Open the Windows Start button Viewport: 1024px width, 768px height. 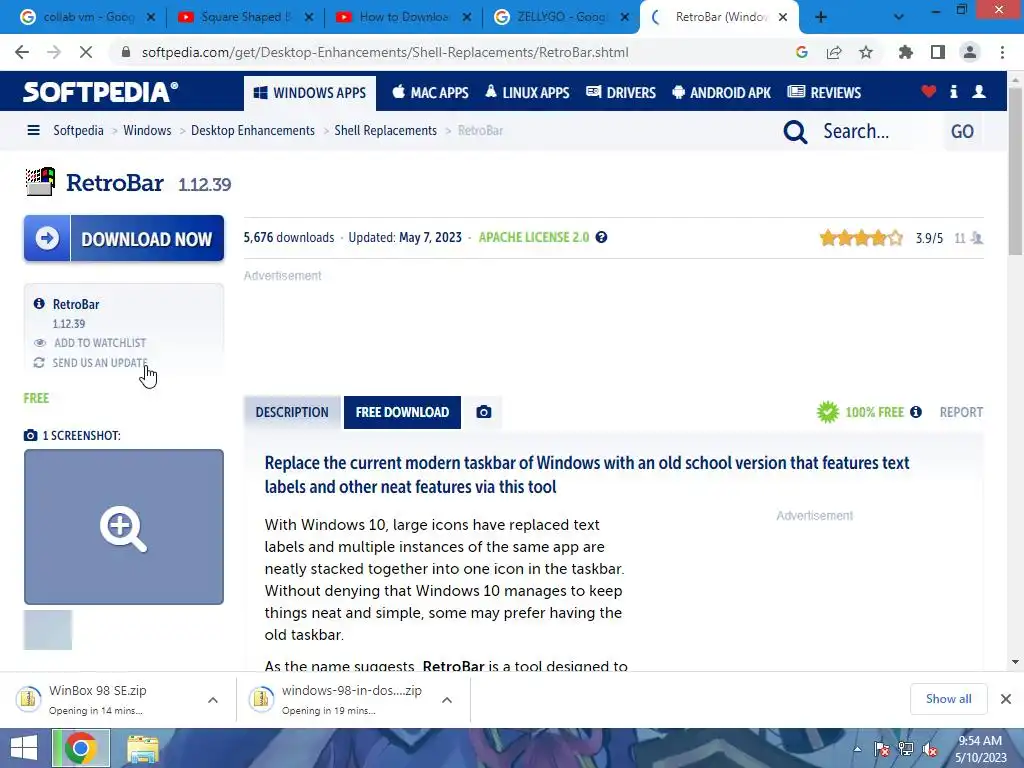(24, 748)
